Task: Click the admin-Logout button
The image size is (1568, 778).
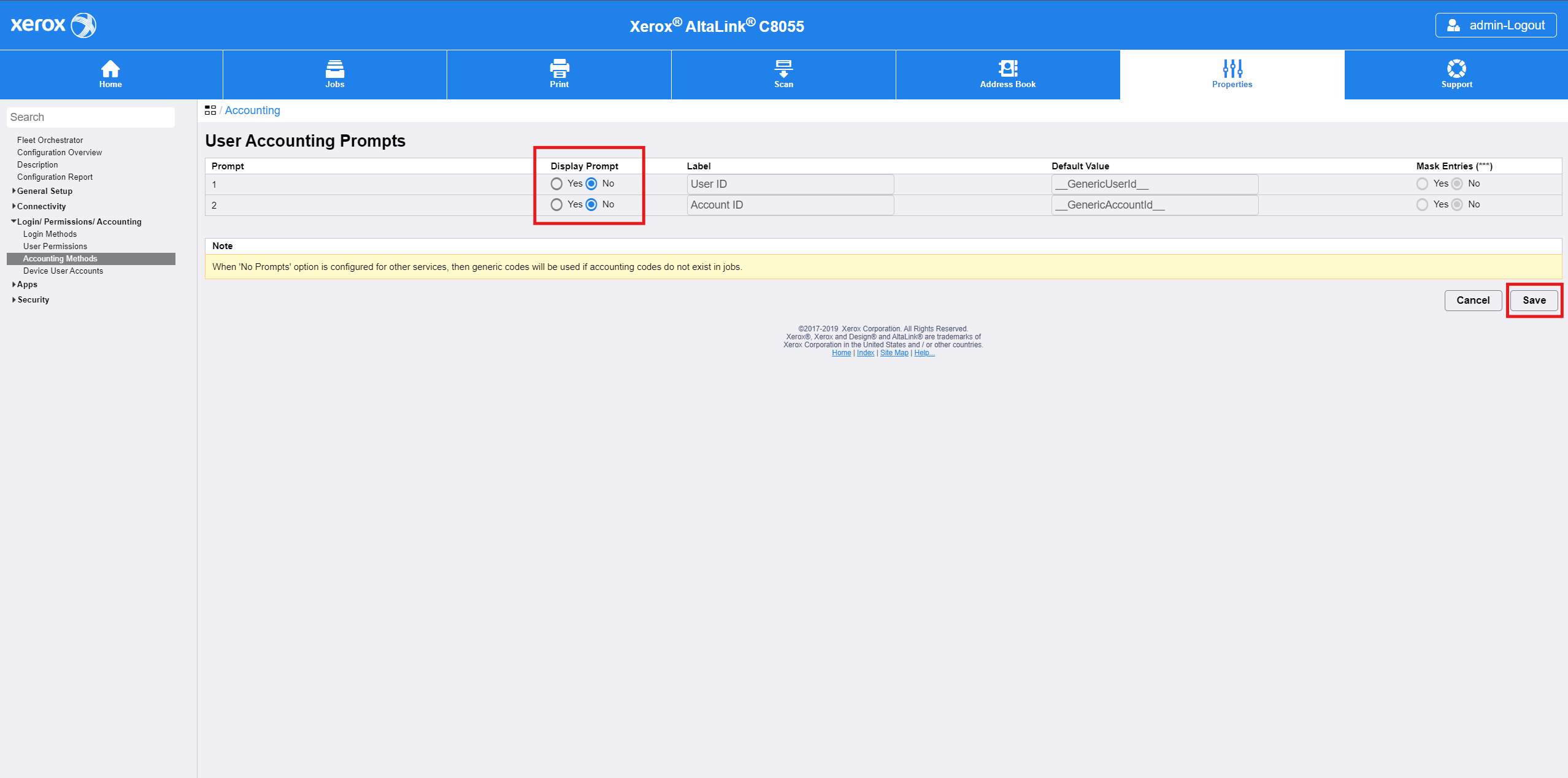Action: click(1496, 25)
